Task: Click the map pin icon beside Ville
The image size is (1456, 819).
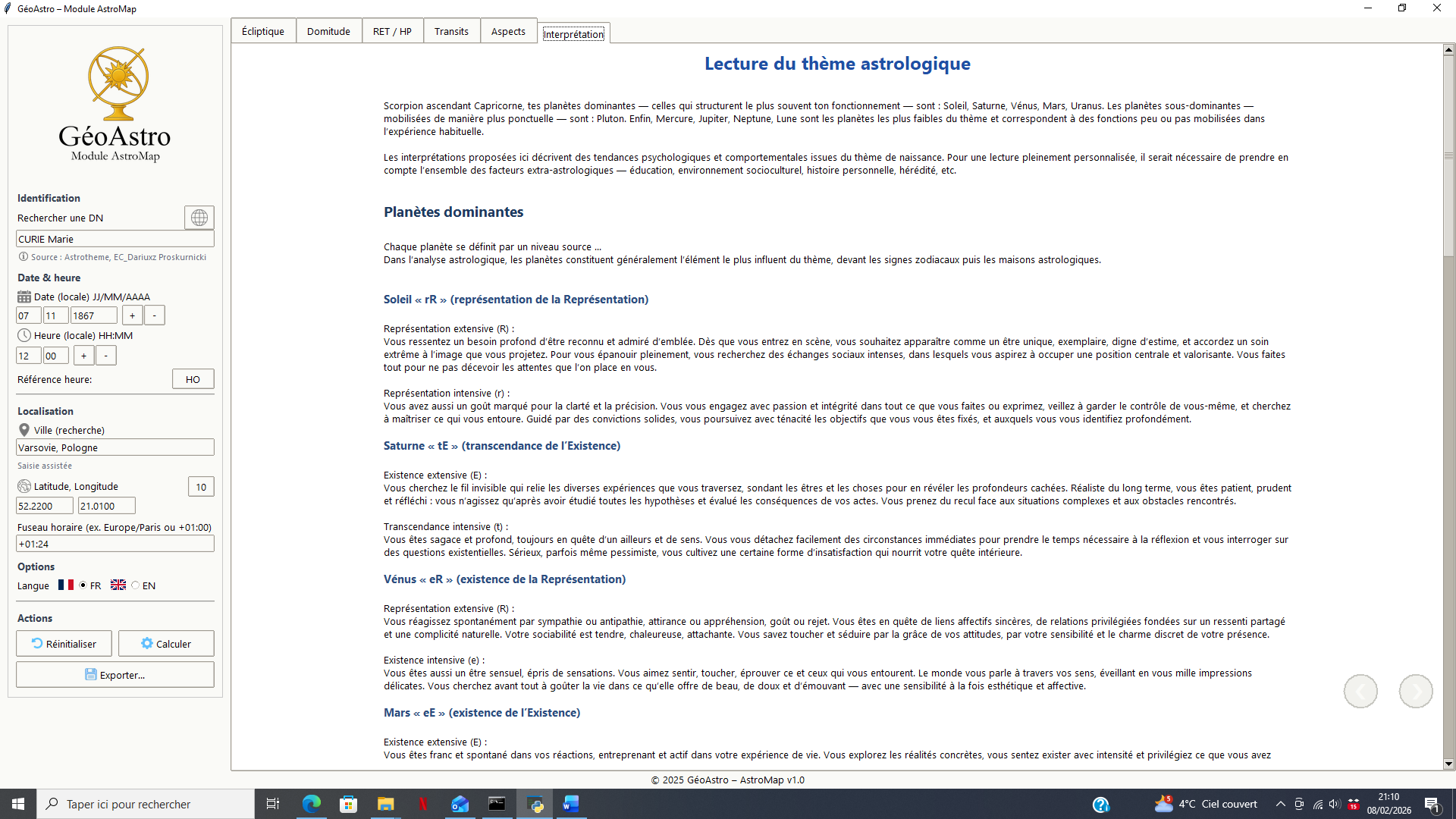Action: pos(24,430)
